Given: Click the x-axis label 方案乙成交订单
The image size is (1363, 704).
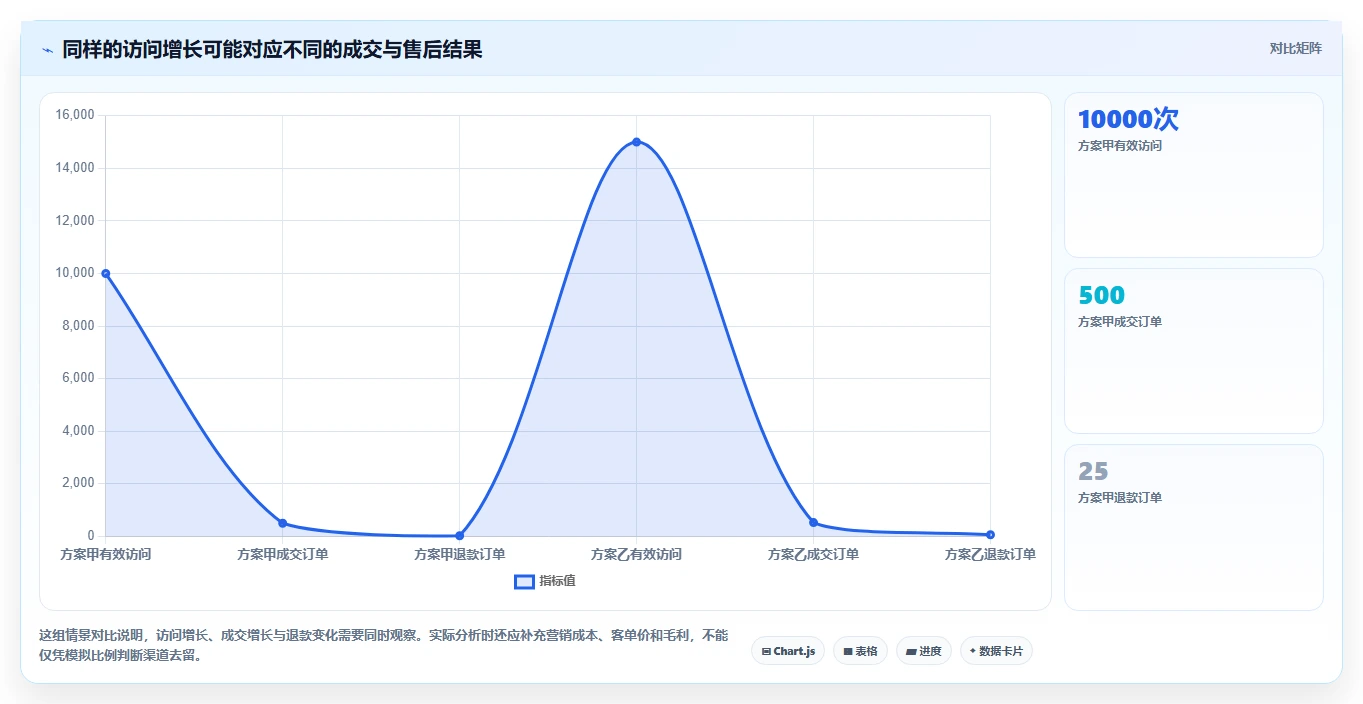Looking at the screenshot, I should point(813,554).
